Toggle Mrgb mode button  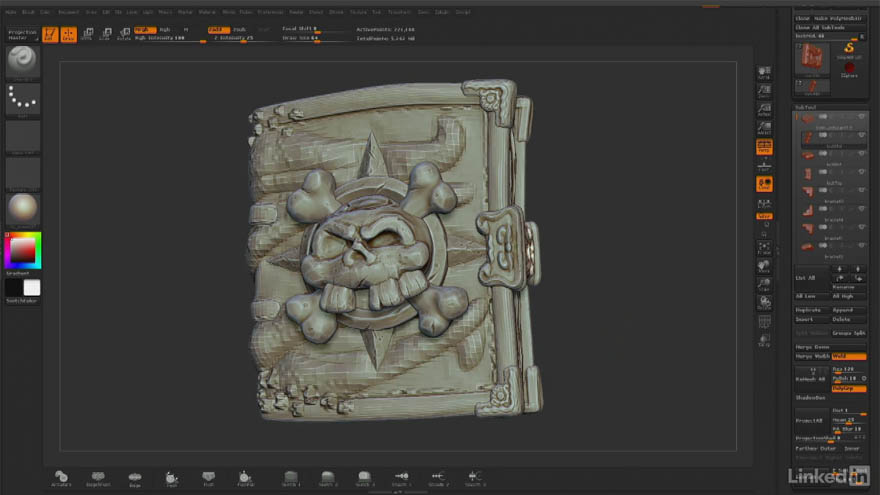[145, 30]
